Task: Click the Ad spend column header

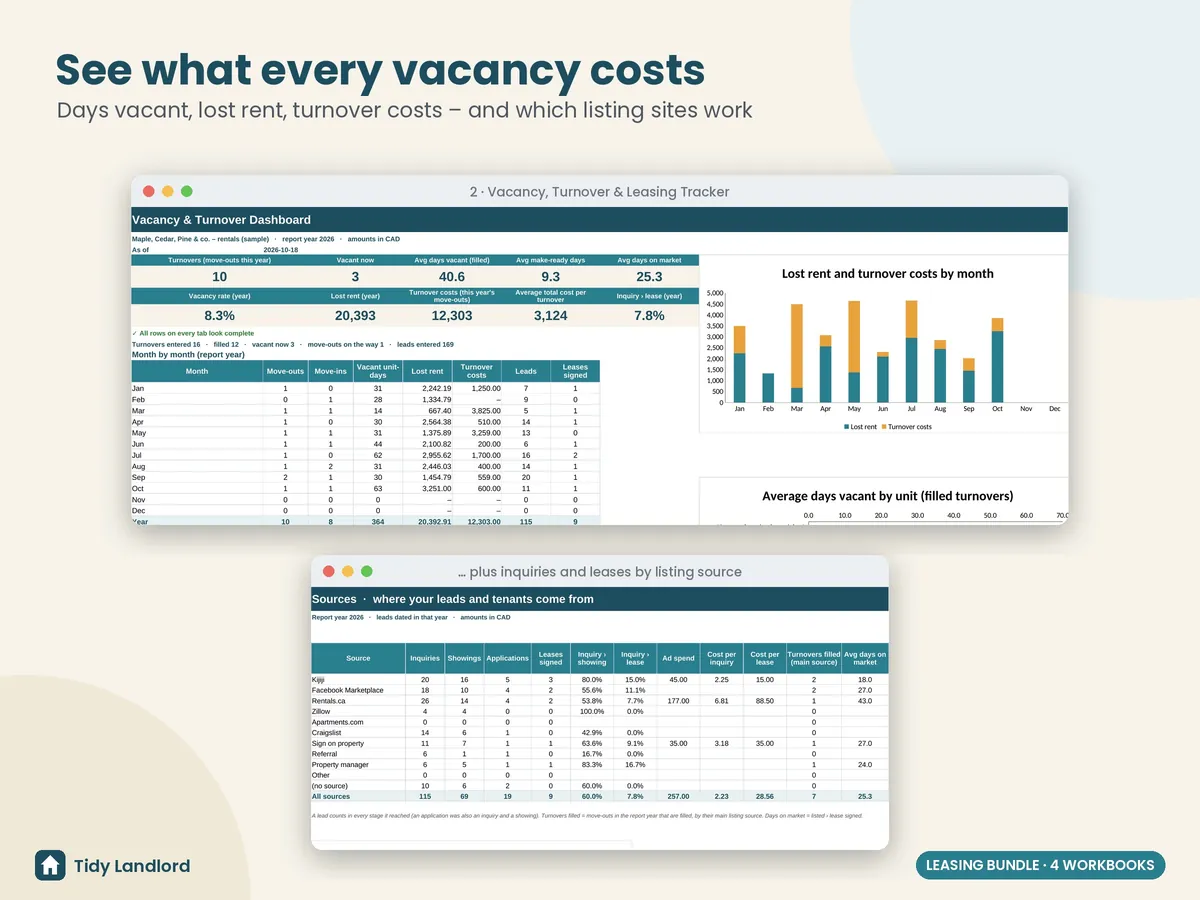Action: (x=678, y=658)
